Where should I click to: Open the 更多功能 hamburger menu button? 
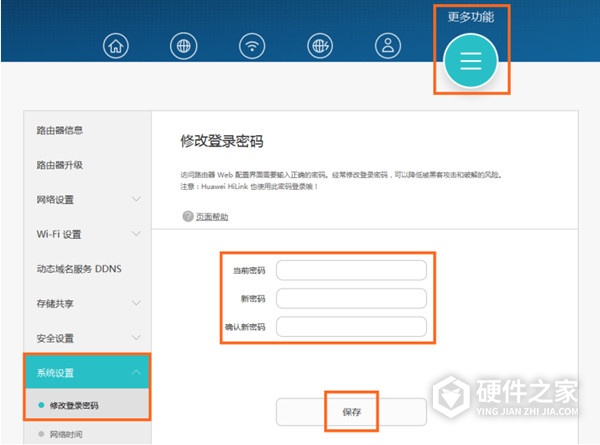[x=471, y=61]
